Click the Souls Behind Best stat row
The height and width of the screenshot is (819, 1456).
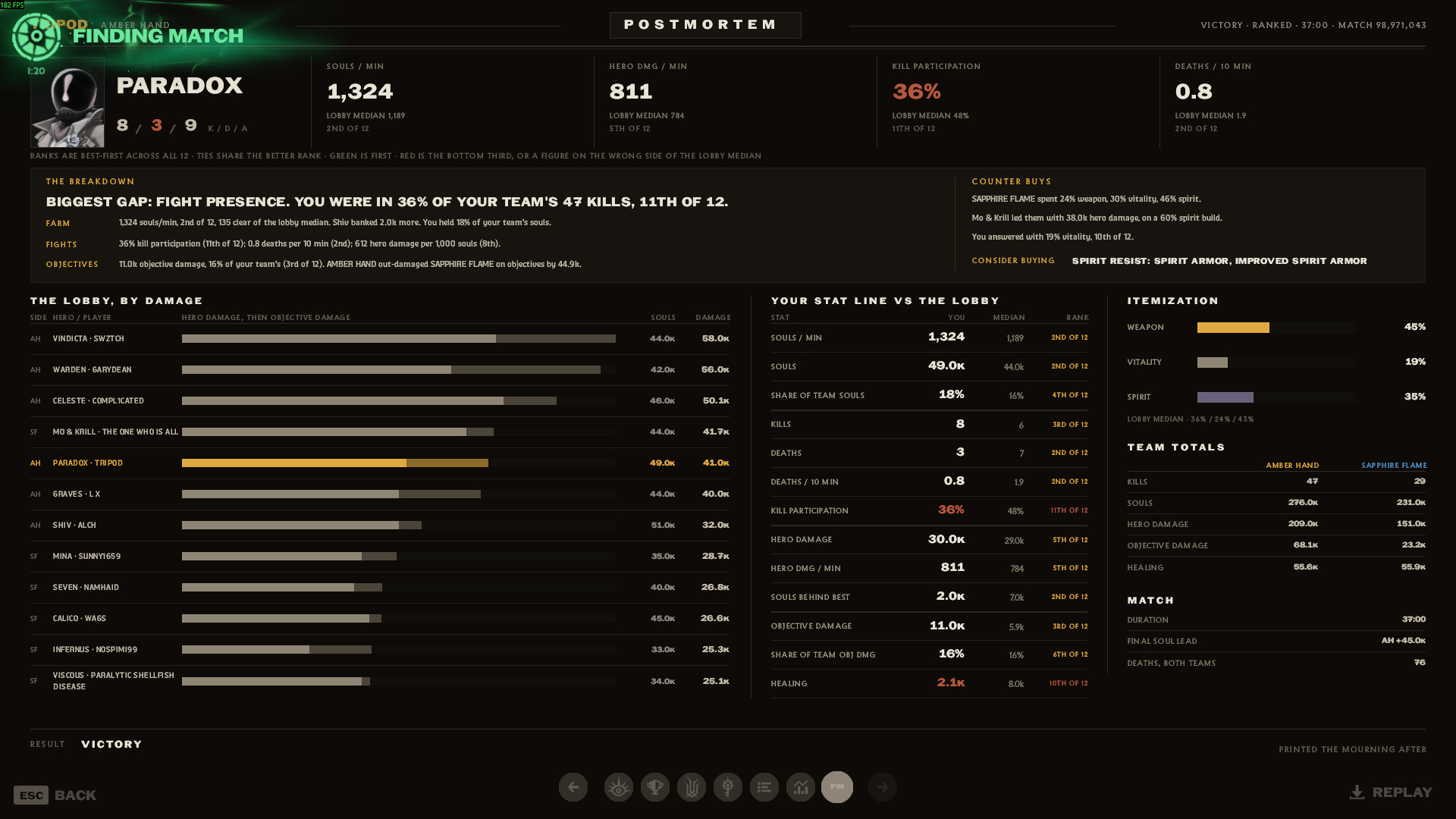(x=930, y=597)
